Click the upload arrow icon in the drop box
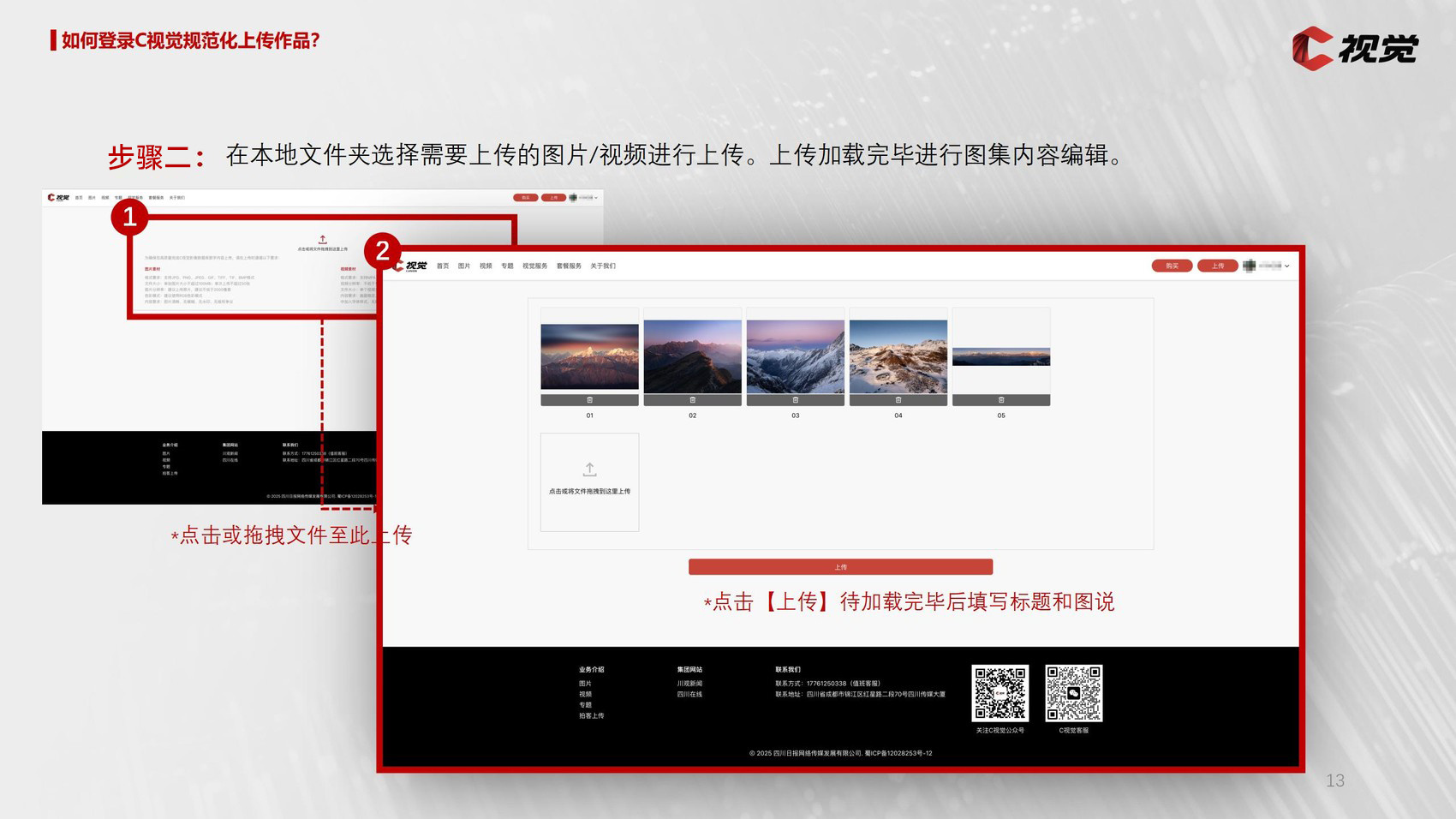 tap(589, 469)
